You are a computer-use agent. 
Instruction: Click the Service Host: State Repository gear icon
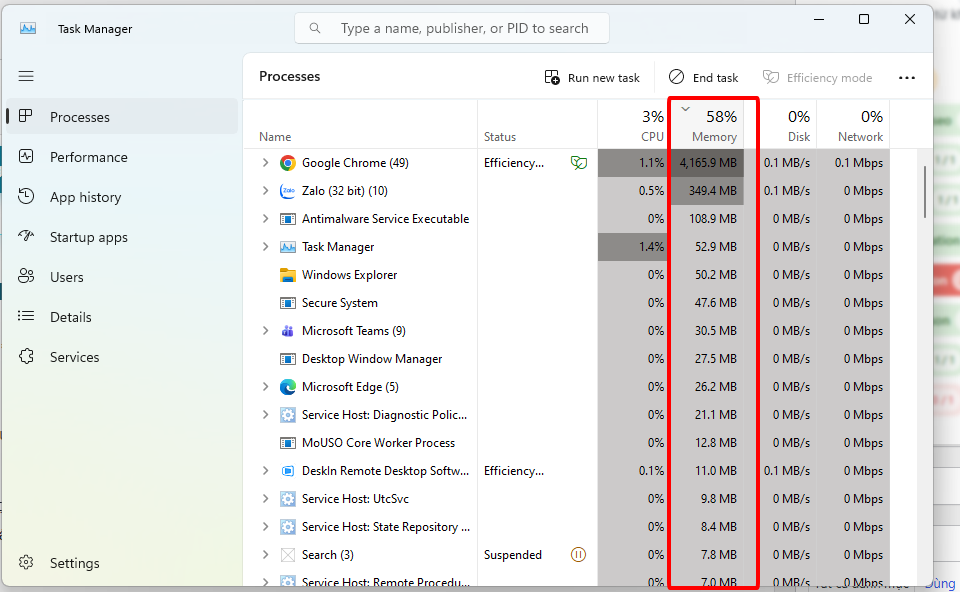coord(288,527)
